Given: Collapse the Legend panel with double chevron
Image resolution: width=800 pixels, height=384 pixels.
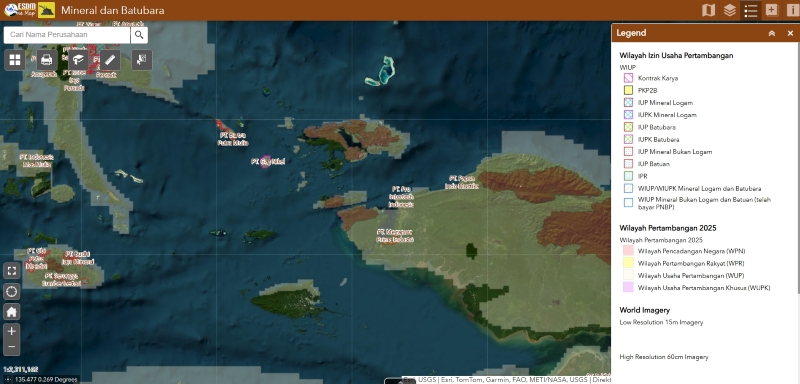Looking at the screenshot, I should tap(772, 33).
